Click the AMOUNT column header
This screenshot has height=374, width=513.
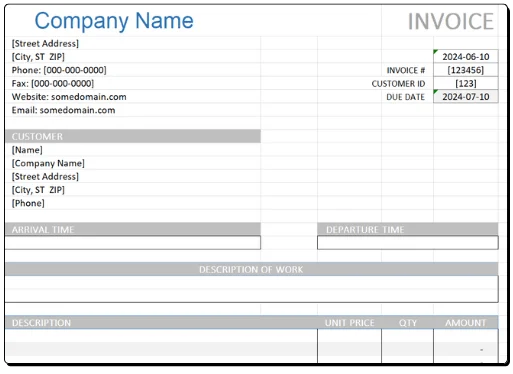tap(466, 323)
